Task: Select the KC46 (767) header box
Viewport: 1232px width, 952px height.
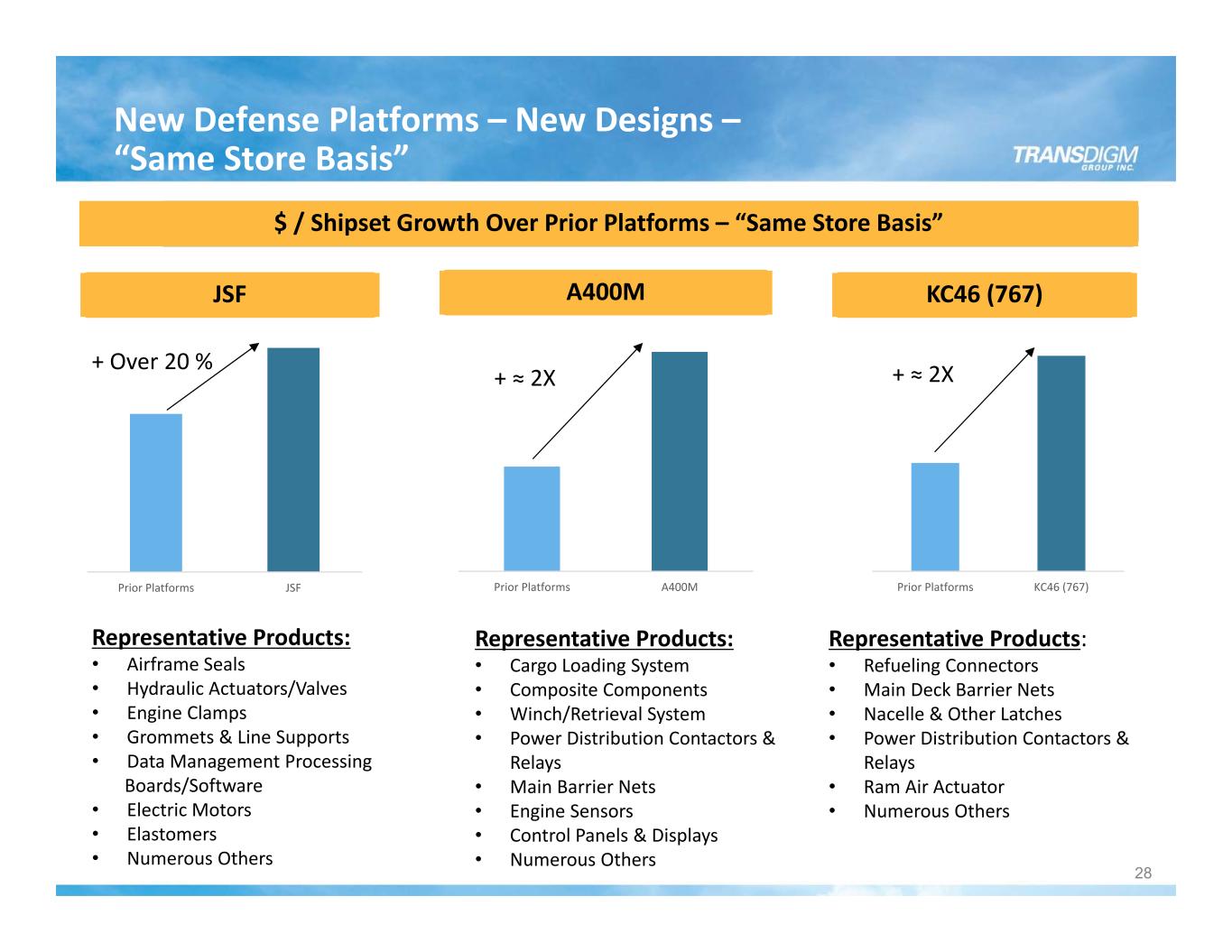Action: (984, 294)
